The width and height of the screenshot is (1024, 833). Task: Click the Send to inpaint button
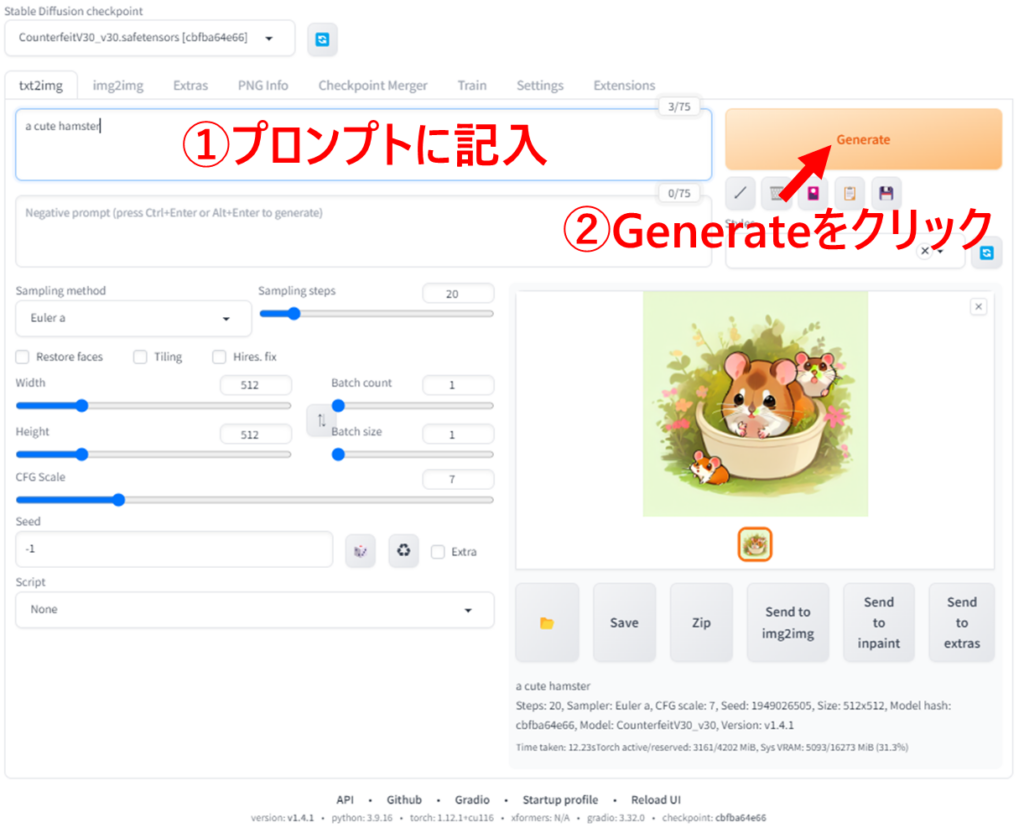(878, 622)
